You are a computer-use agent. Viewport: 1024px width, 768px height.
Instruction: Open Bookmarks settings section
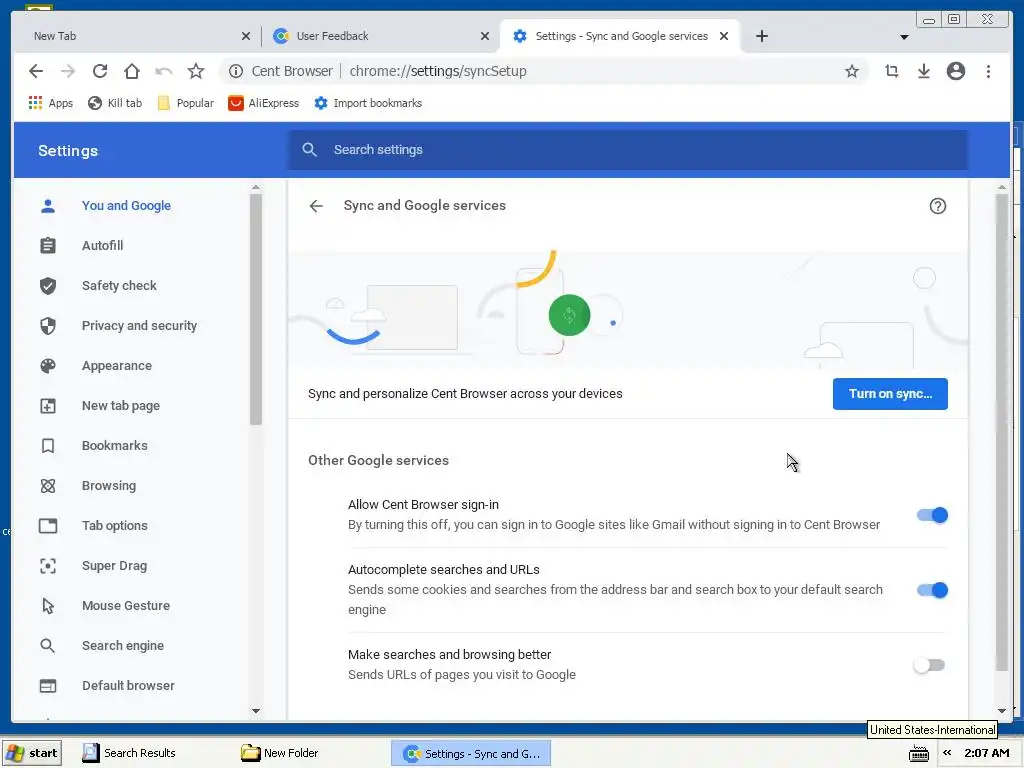click(x=114, y=445)
